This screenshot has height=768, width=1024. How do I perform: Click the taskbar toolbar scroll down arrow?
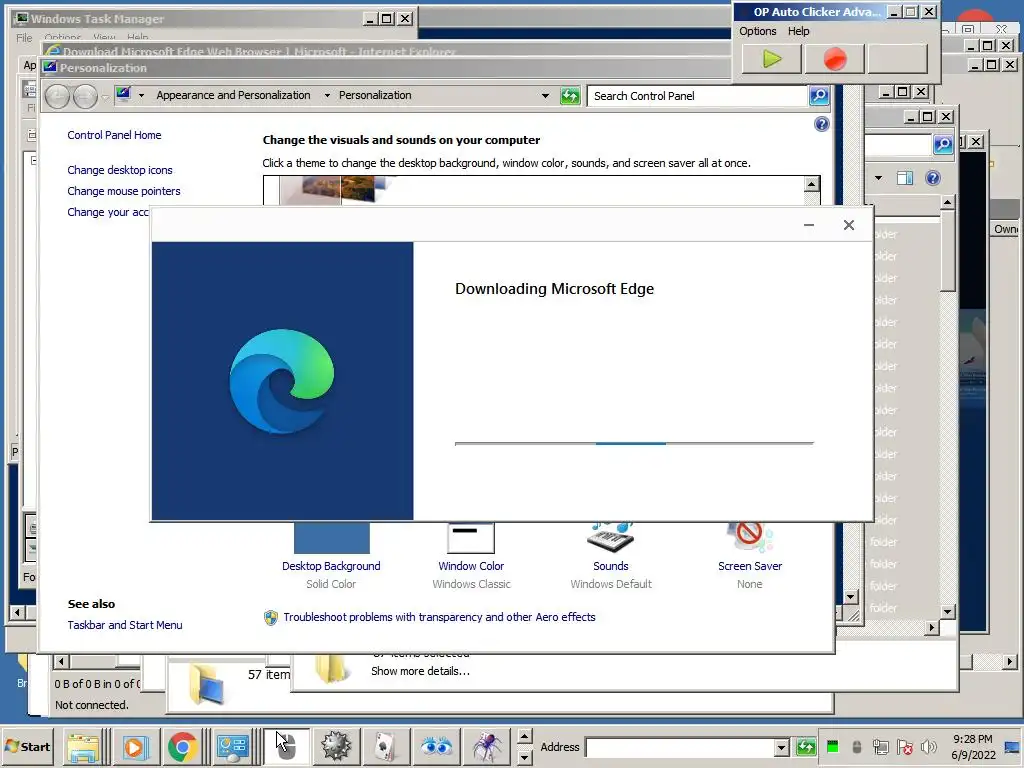524,757
